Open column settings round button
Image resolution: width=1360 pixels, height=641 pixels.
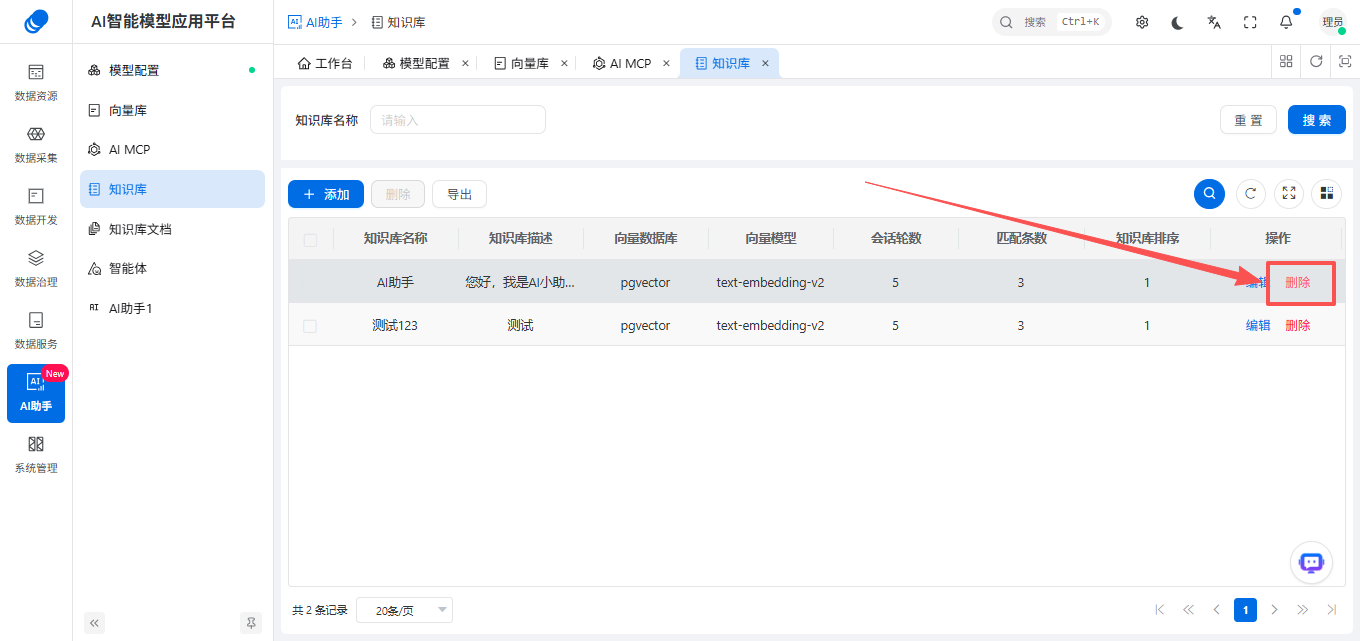point(1327,193)
